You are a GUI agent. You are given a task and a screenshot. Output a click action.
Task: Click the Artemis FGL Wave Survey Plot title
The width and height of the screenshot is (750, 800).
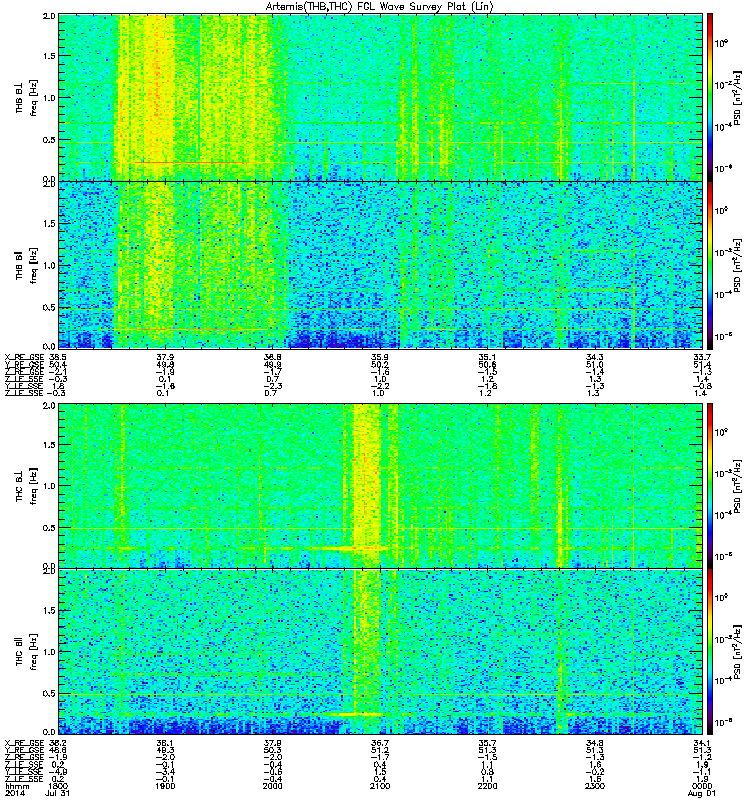tap(379, 6)
